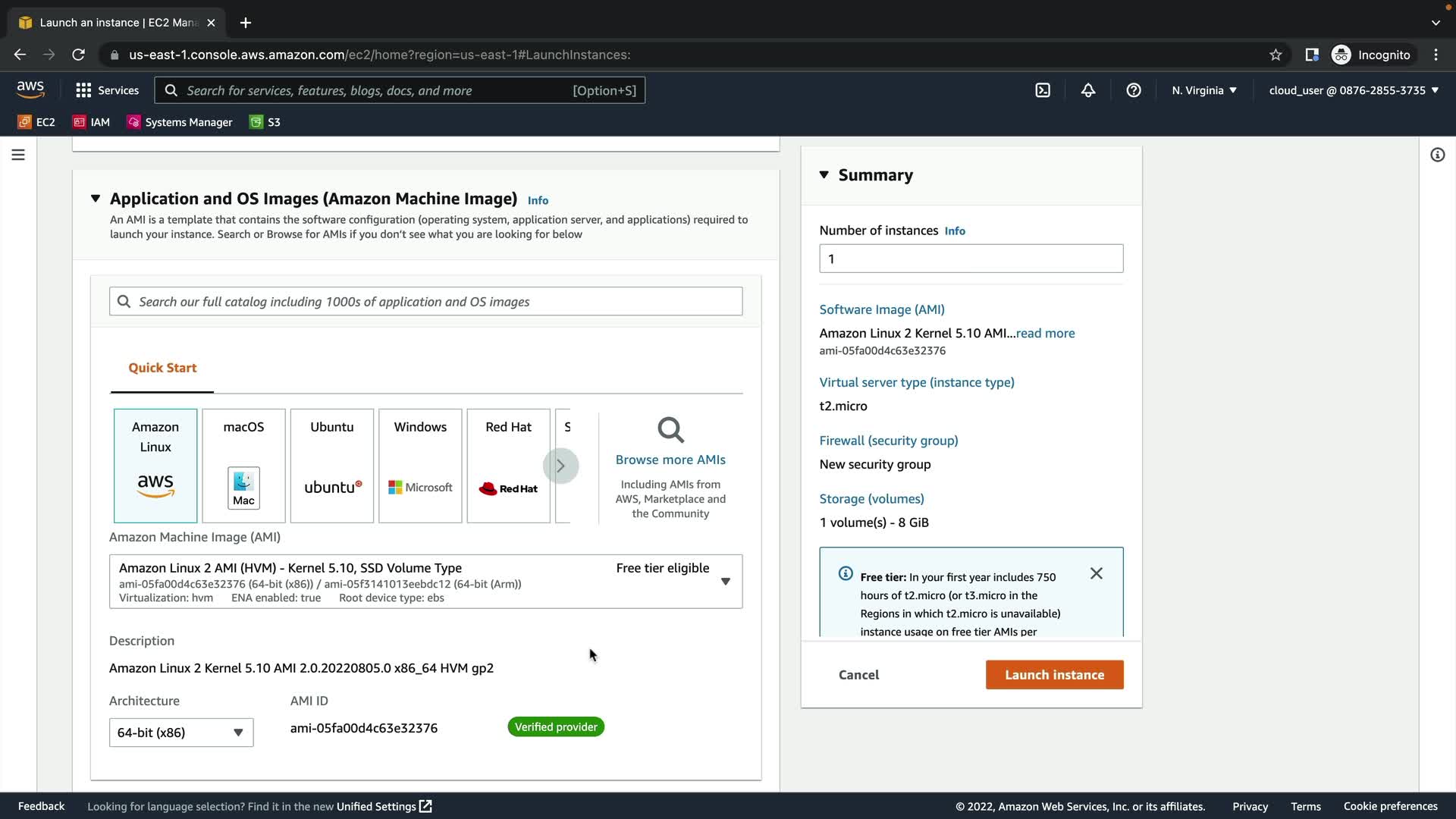
Task: Dismiss the Free tier notice
Action: pyautogui.click(x=1096, y=573)
